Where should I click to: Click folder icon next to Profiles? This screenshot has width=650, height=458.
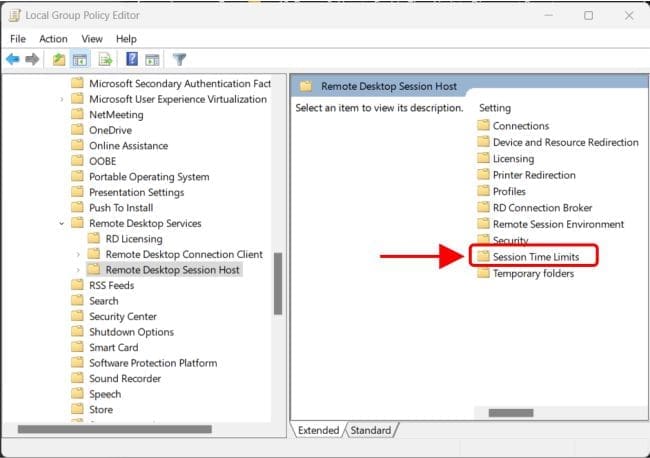coord(483,191)
